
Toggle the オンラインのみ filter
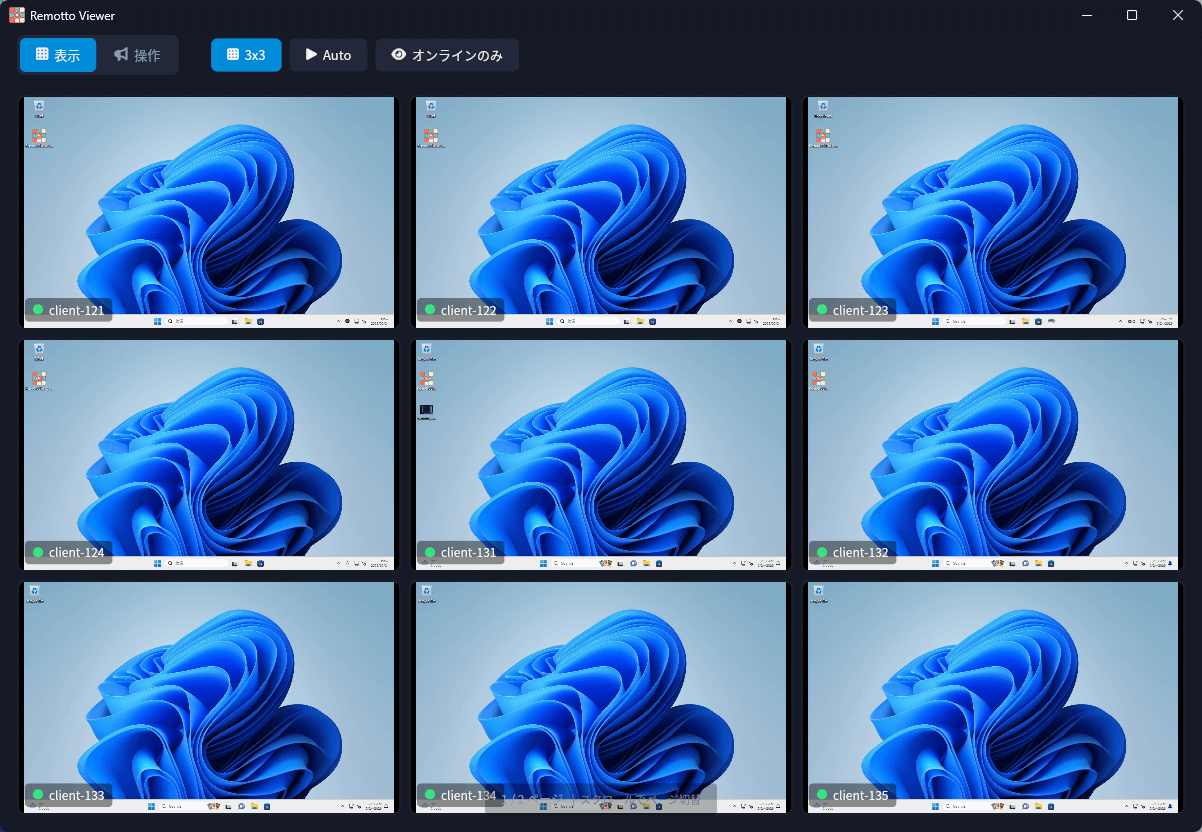(x=447, y=55)
